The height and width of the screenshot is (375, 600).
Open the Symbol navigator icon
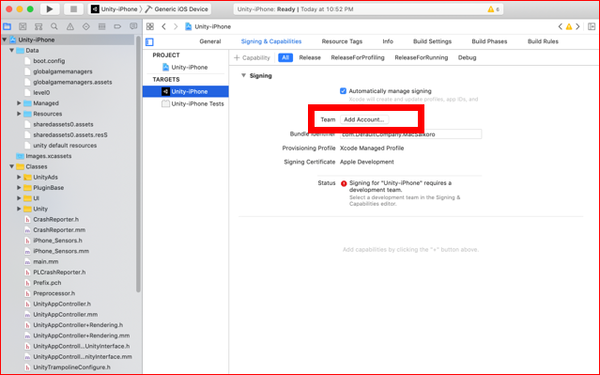pyautogui.click(x=39, y=26)
